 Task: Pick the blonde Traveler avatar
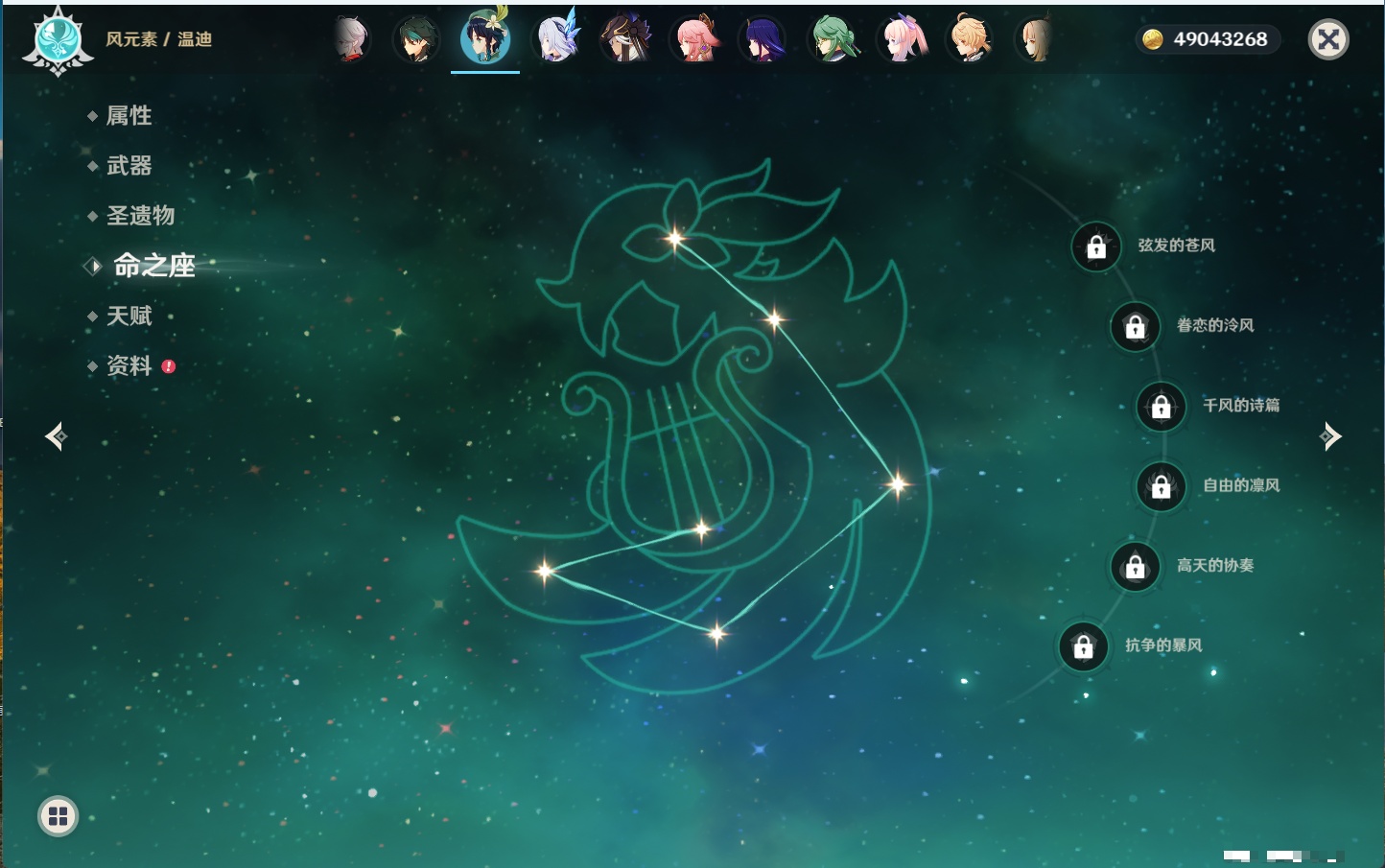point(969,40)
